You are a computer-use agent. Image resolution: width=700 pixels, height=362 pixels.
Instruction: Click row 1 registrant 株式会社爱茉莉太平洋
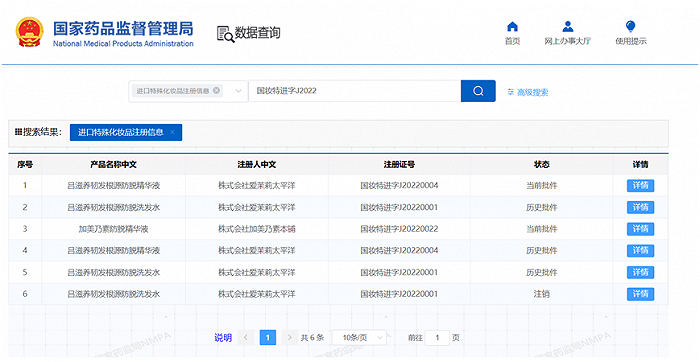tap(257, 186)
